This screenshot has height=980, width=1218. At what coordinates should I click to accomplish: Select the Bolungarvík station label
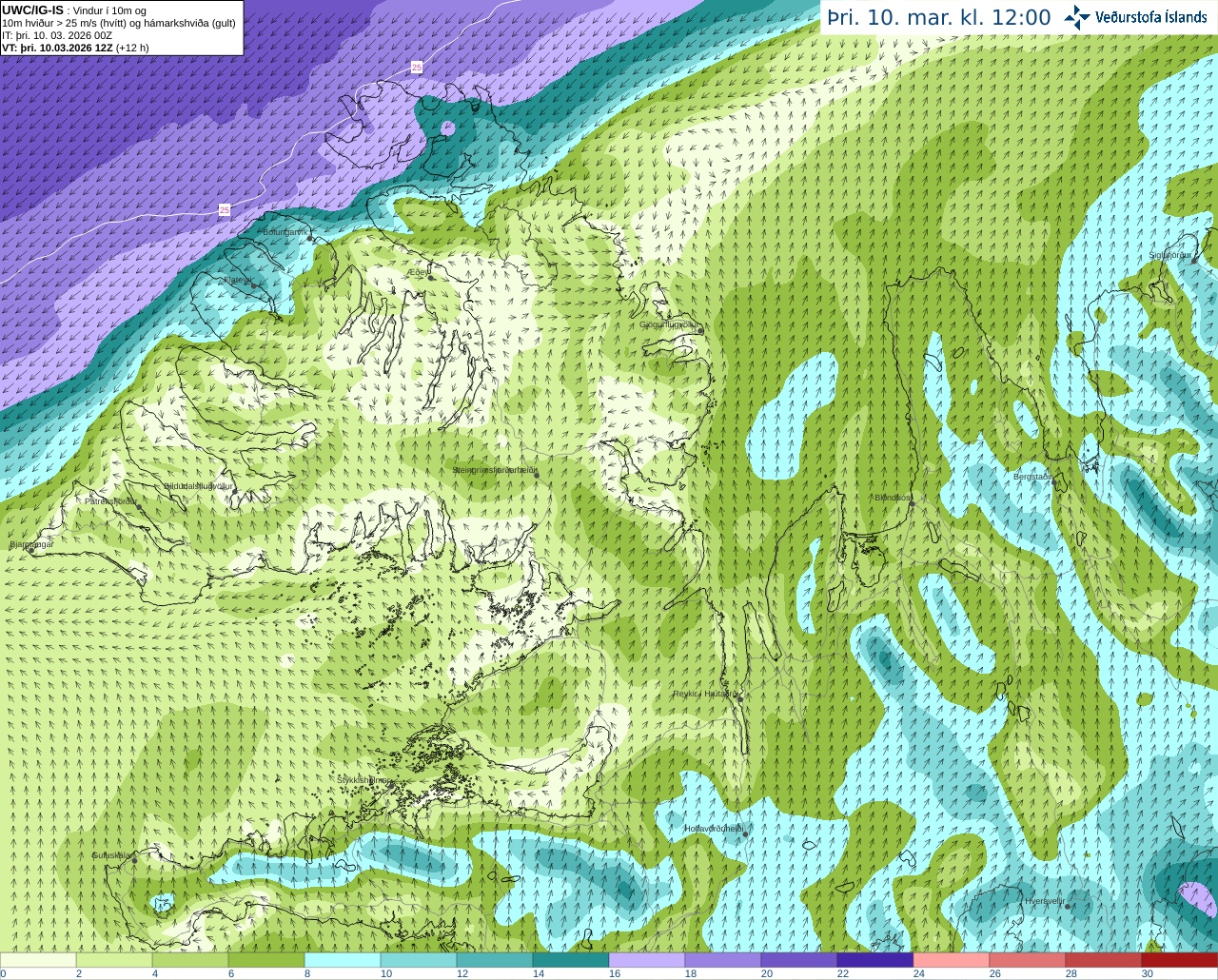pos(285,232)
